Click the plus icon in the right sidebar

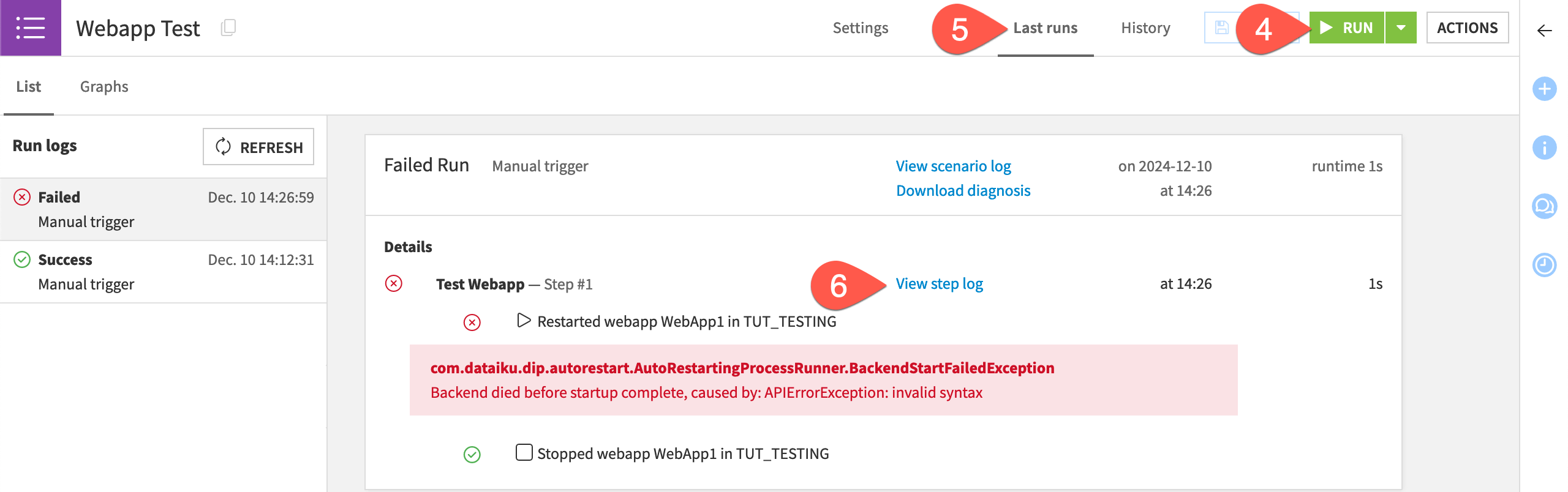coord(1544,89)
